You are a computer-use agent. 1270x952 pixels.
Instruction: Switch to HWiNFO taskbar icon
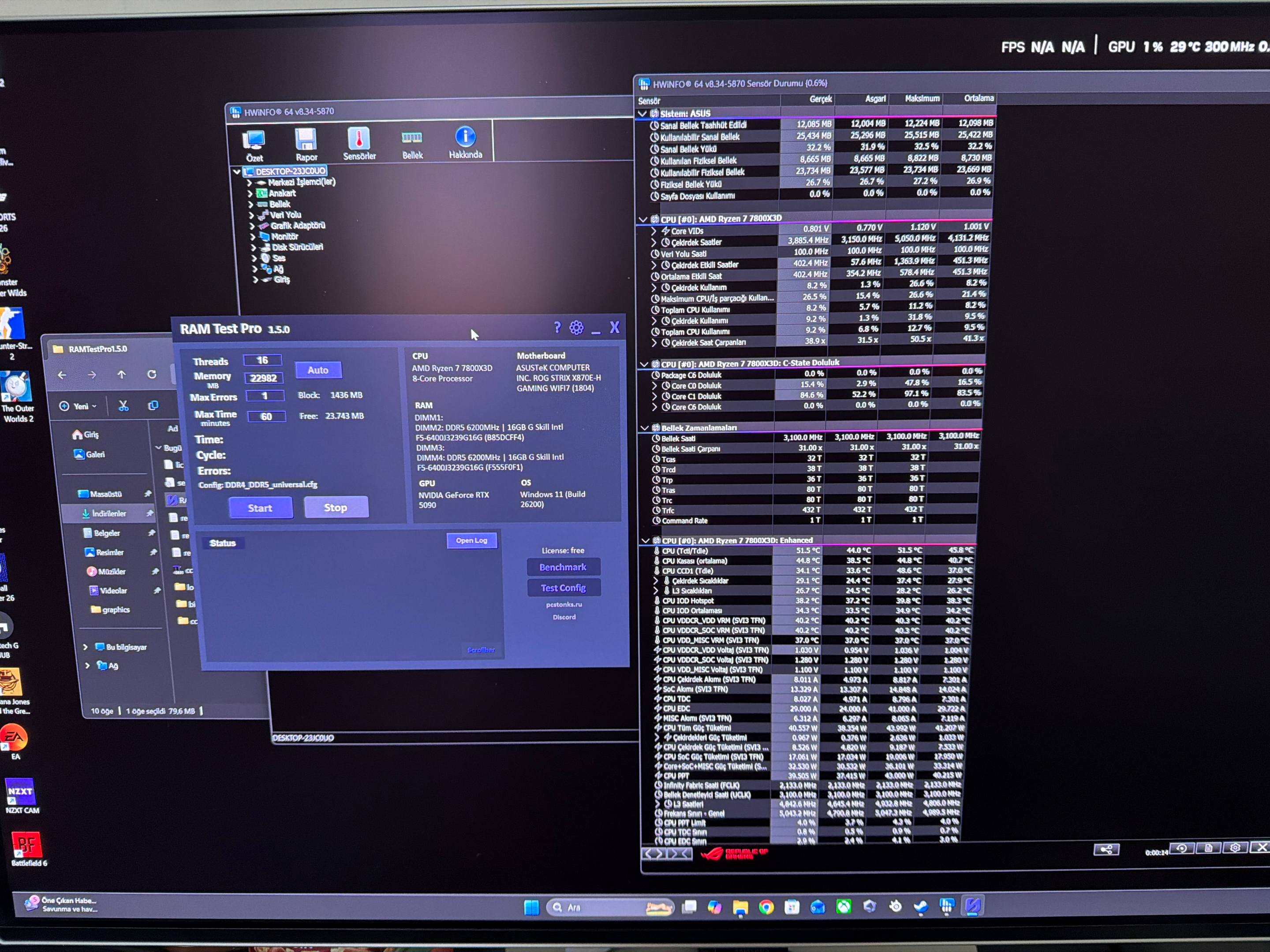point(947,906)
